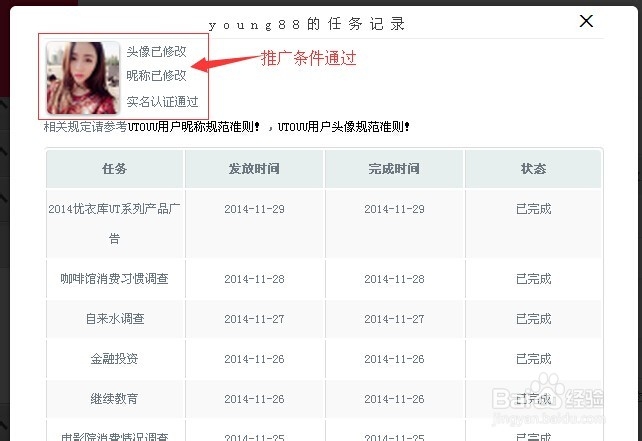Open UTOW用户昵称规范准则 link
This screenshot has width=642, height=441.
tap(193, 127)
